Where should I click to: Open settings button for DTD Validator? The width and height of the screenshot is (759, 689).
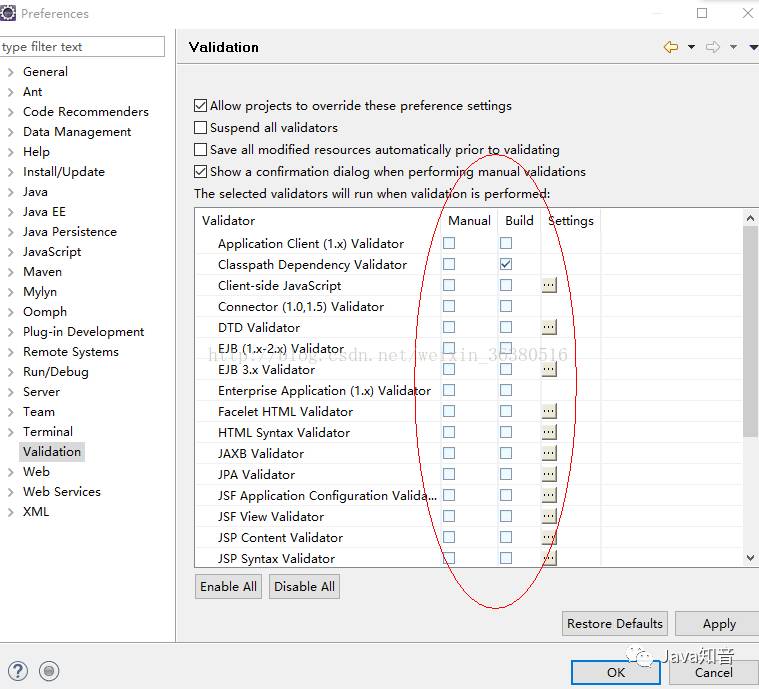[548, 328]
